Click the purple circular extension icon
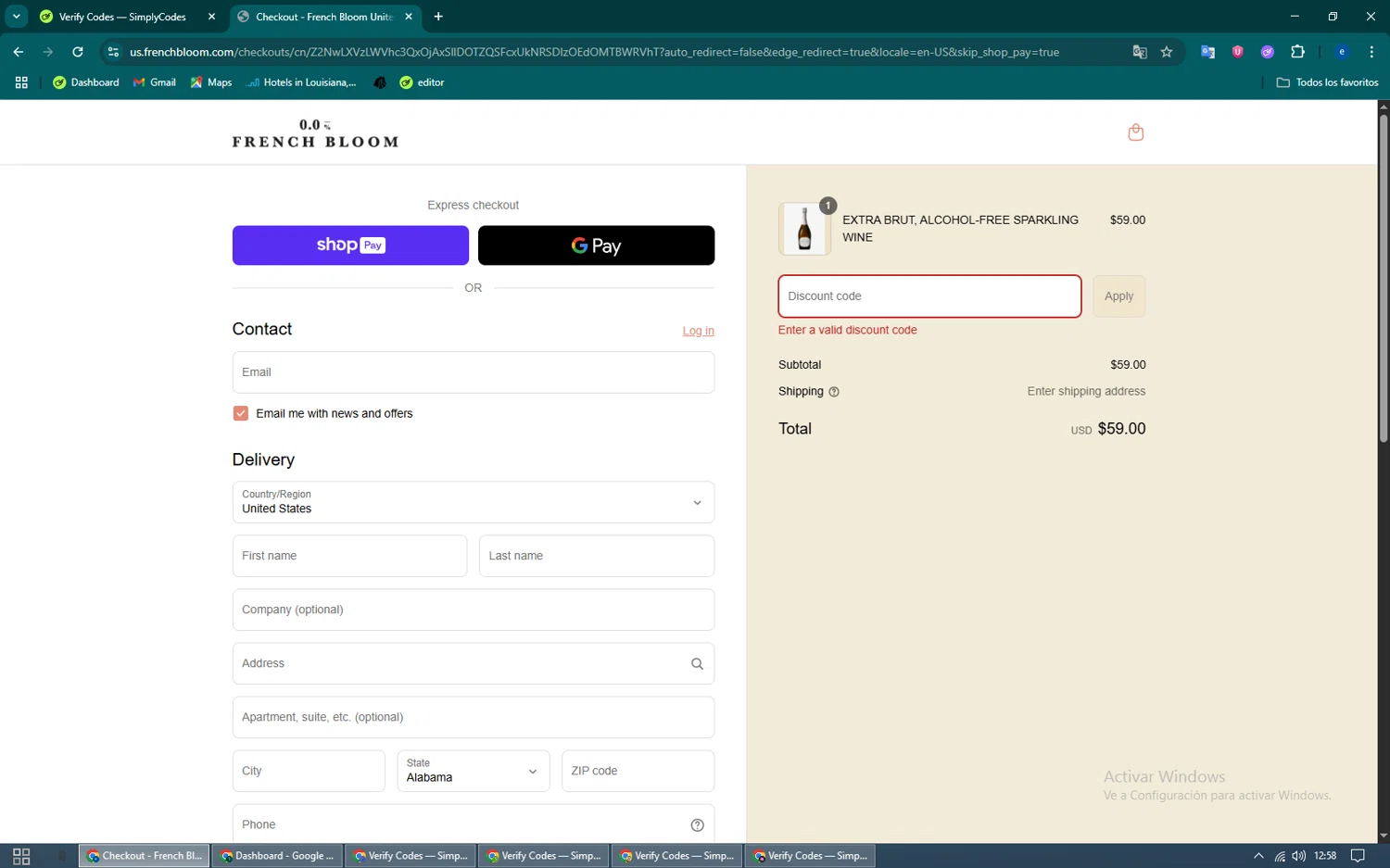Screen dimensions: 1390x868 (1267, 52)
